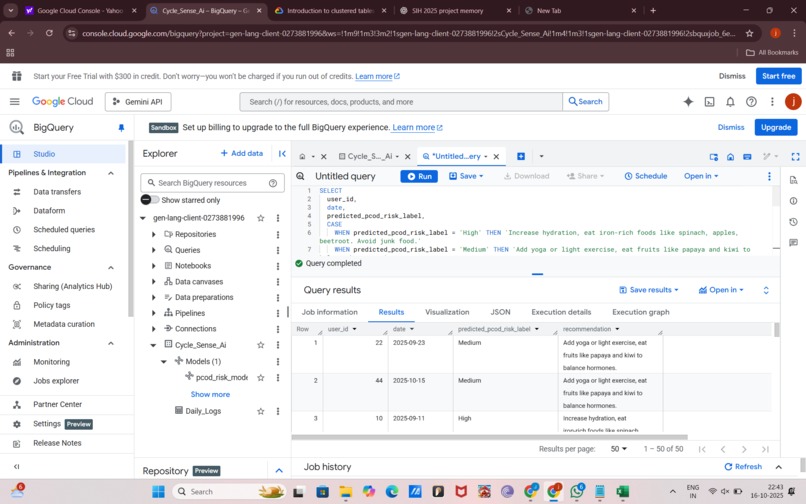Screen dimensions: 806x504
Task: Expand the Data canvases node
Action: click(x=154, y=282)
